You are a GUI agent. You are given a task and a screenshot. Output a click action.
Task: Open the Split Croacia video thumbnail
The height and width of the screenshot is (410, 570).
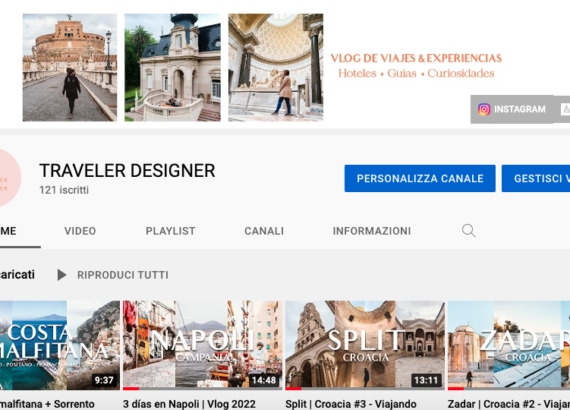click(365, 345)
